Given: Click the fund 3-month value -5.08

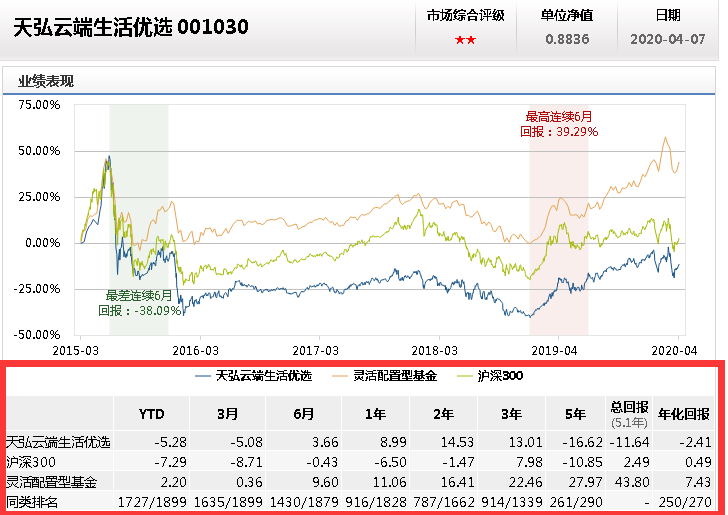Looking at the screenshot, I should [247, 442].
